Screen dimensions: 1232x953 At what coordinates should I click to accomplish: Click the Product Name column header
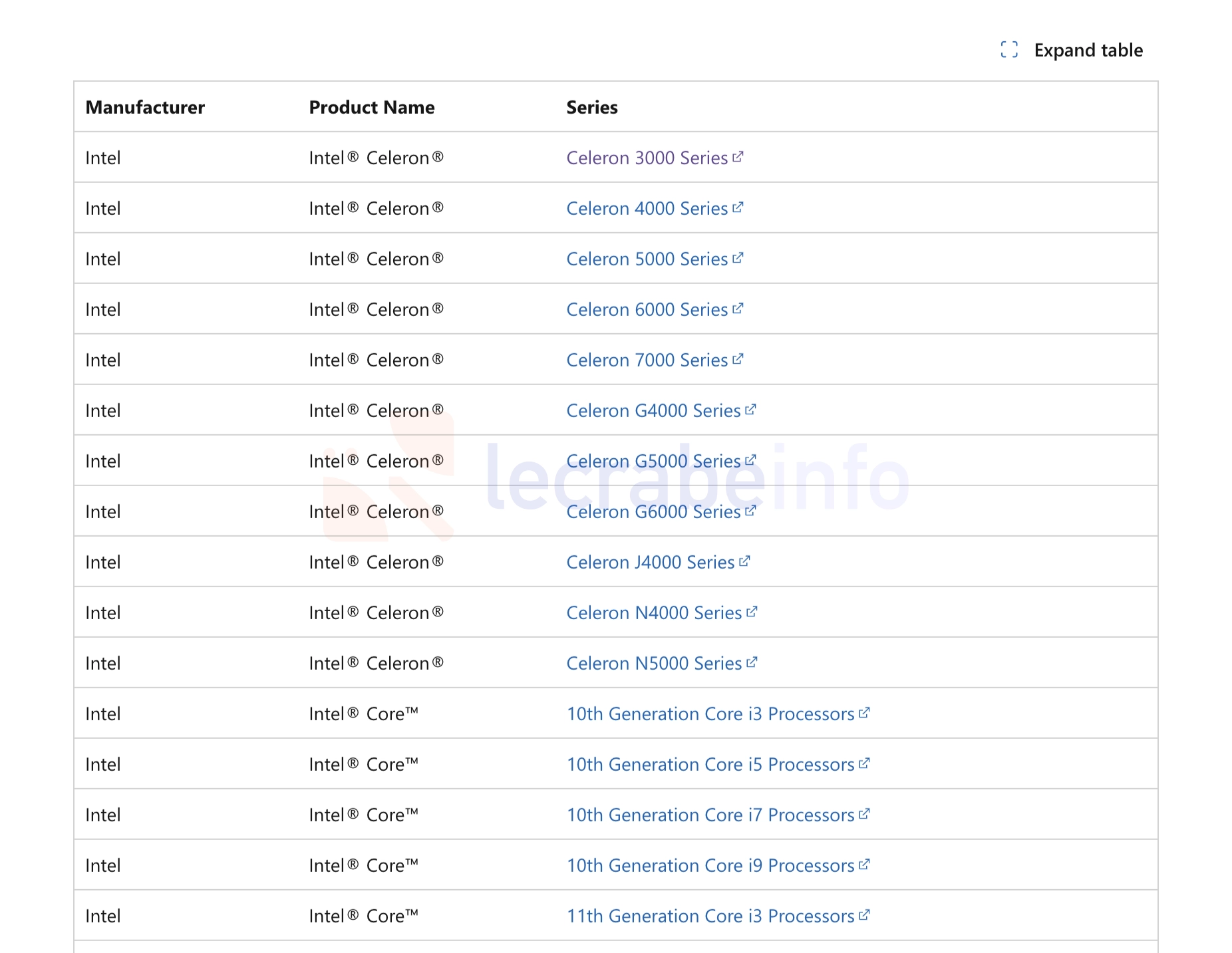[371, 108]
